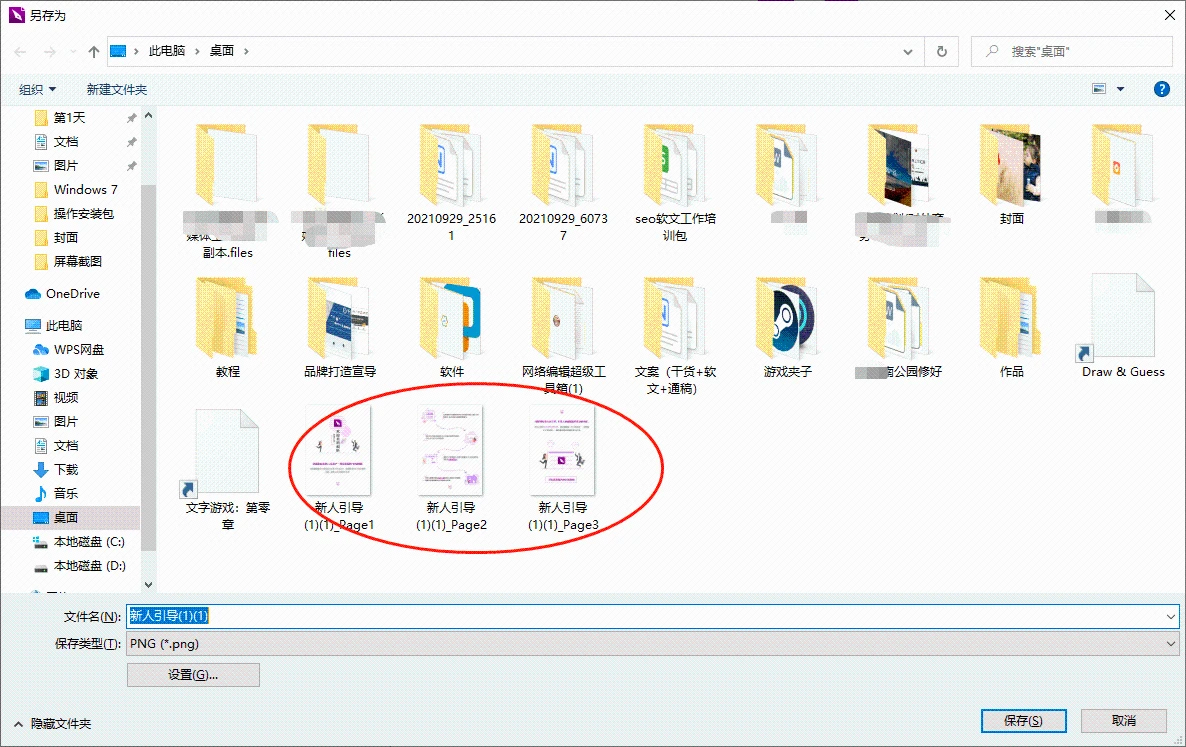Open 操作安装包 folder in sidebar

(x=83, y=214)
